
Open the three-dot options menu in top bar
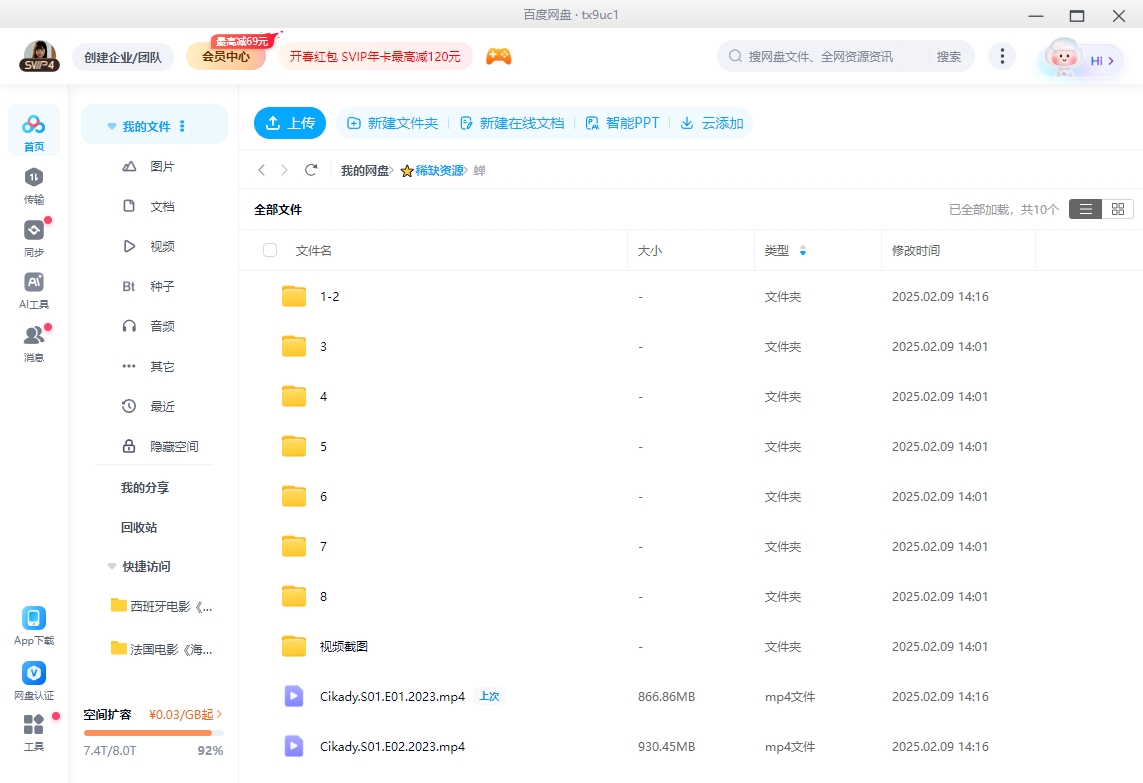(1002, 56)
